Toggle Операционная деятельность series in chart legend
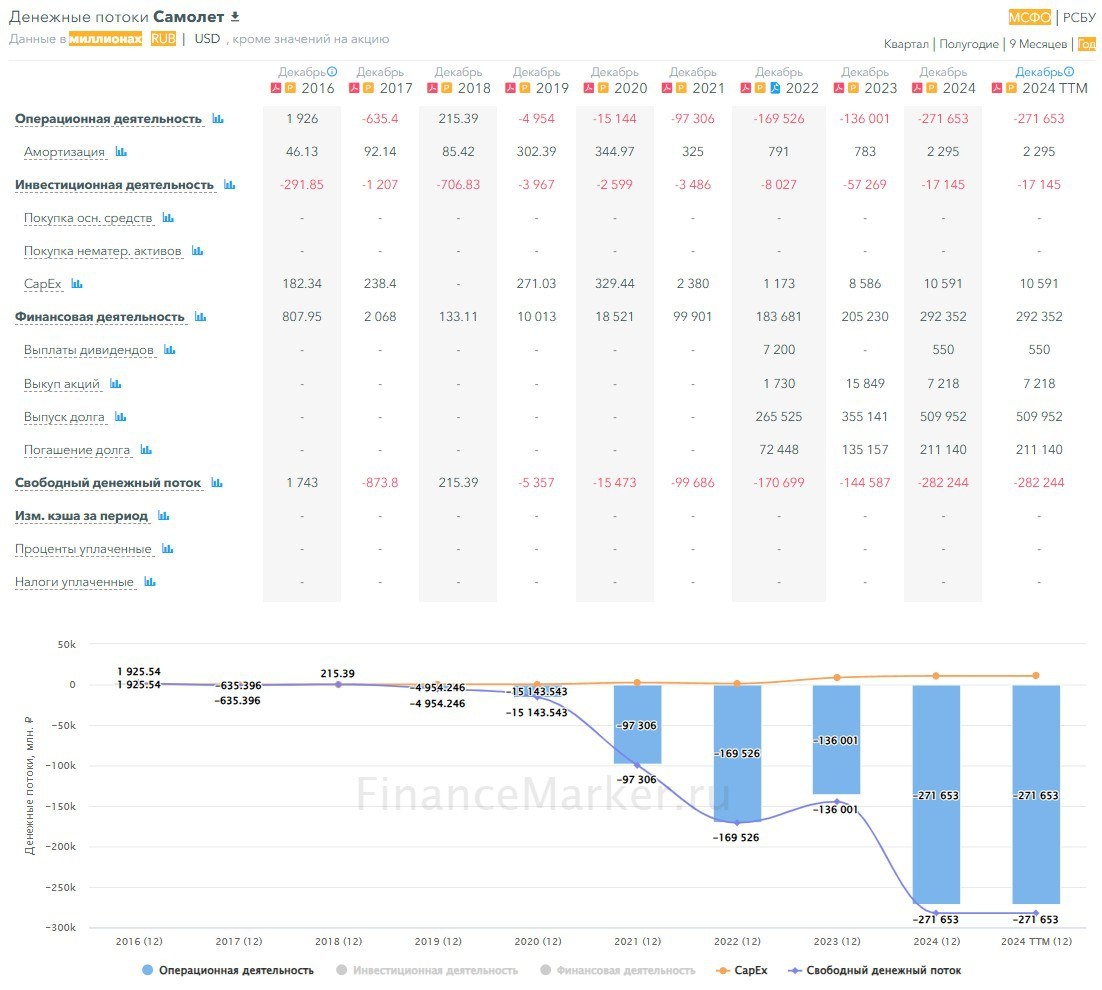 228,970
